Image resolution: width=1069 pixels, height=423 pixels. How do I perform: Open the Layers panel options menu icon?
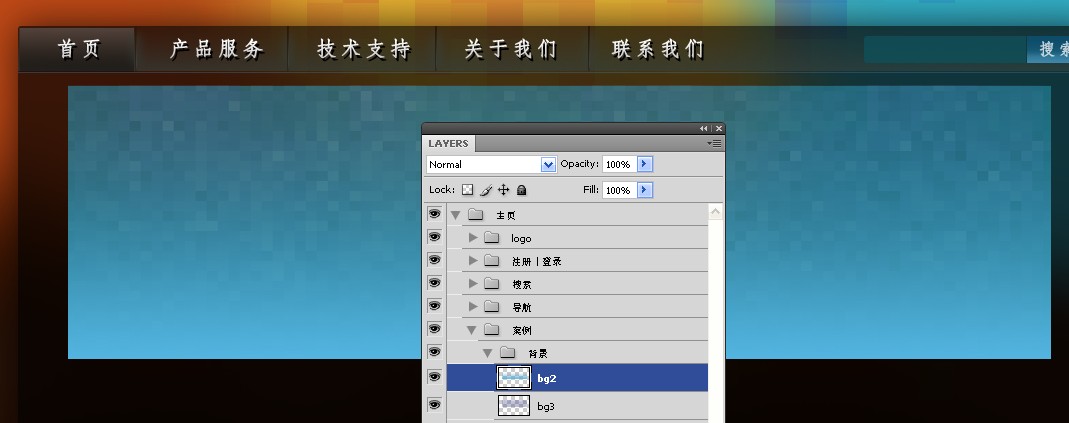(714, 143)
